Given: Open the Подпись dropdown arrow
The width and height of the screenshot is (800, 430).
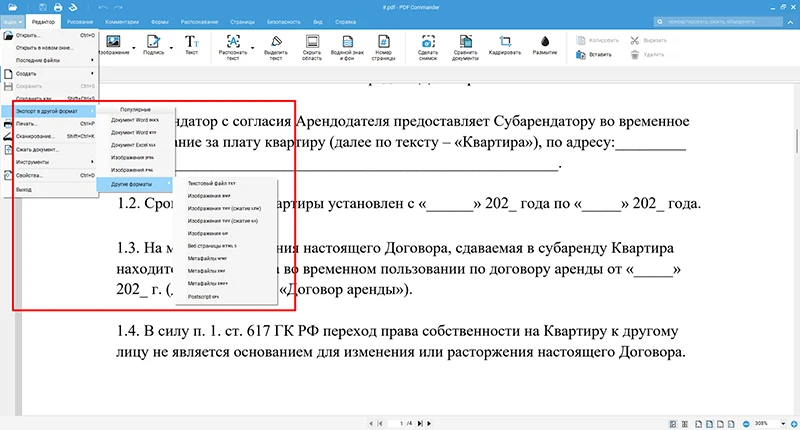Looking at the screenshot, I should pos(171,48).
